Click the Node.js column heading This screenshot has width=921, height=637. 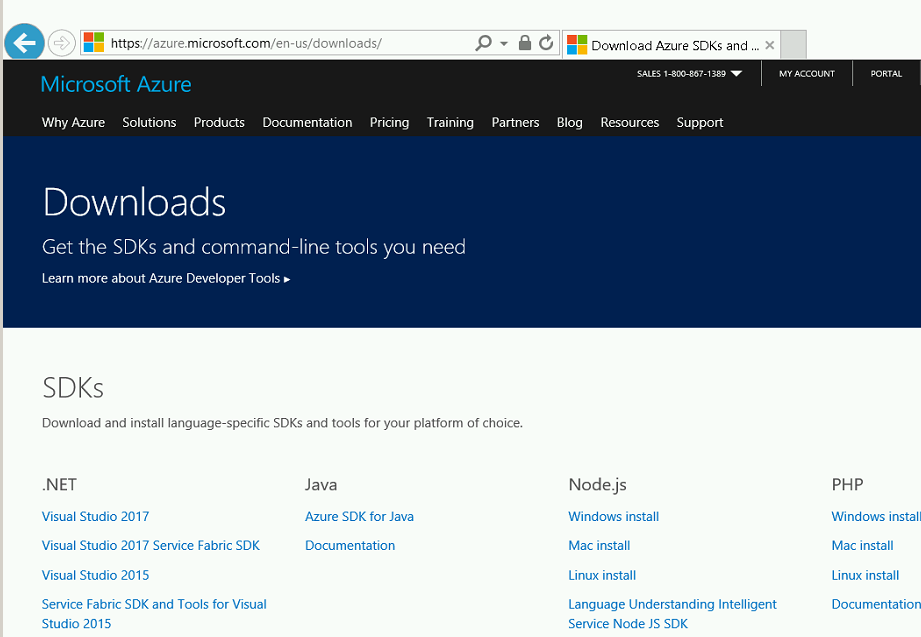pos(597,485)
